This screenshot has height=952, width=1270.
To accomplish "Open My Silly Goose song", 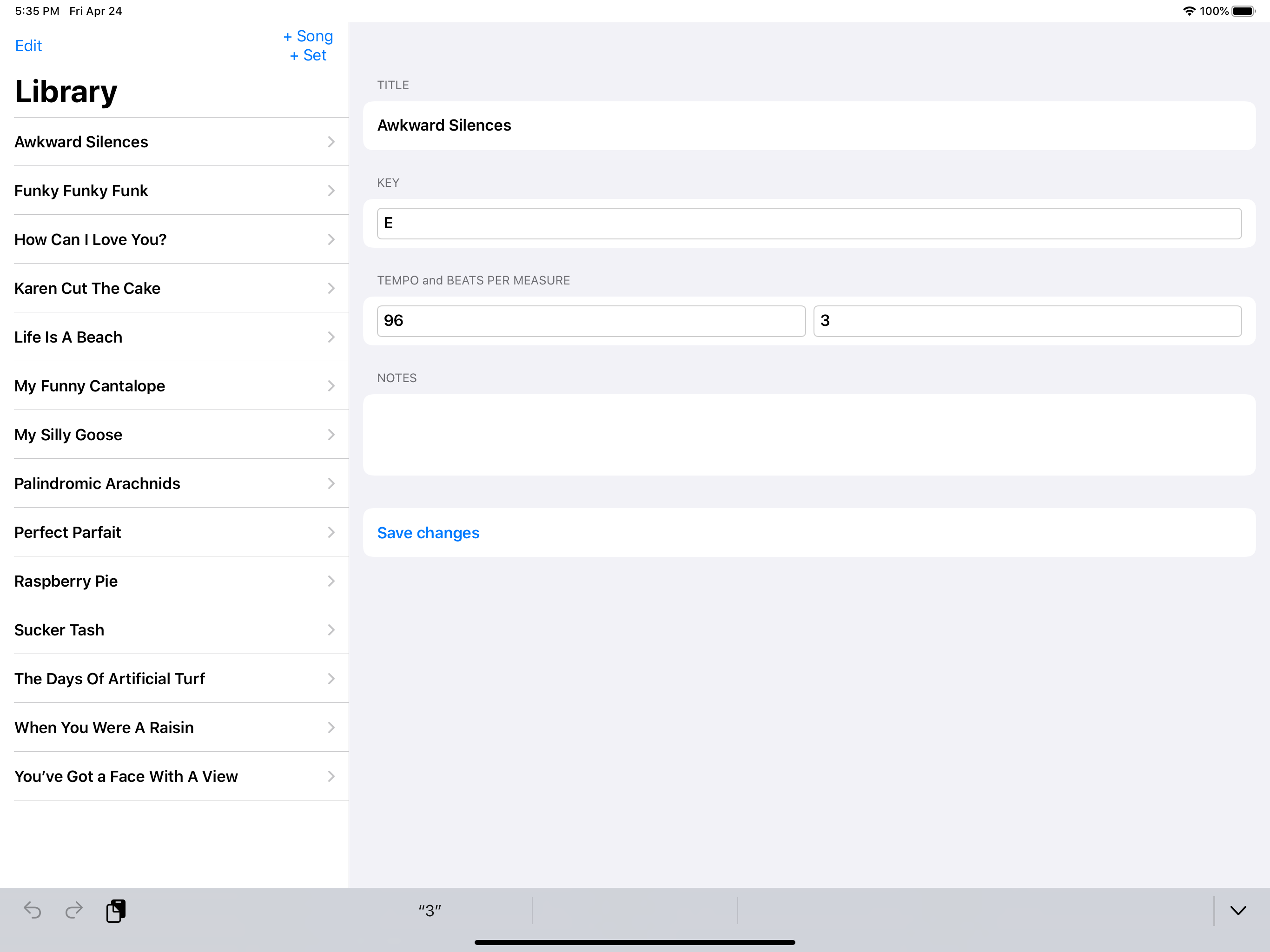I will [x=68, y=435].
